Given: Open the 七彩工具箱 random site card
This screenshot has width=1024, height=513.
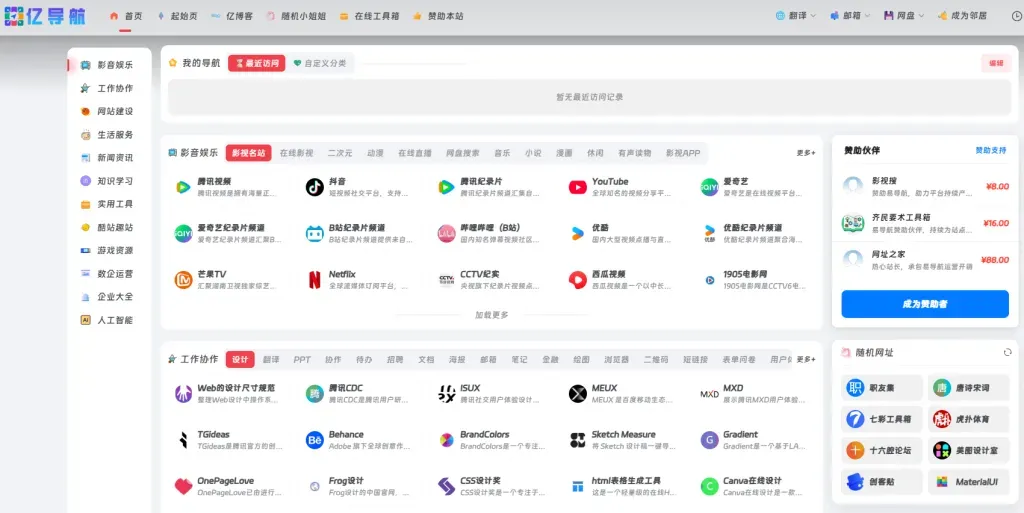Looking at the screenshot, I should pyautogui.click(x=882, y=419).
